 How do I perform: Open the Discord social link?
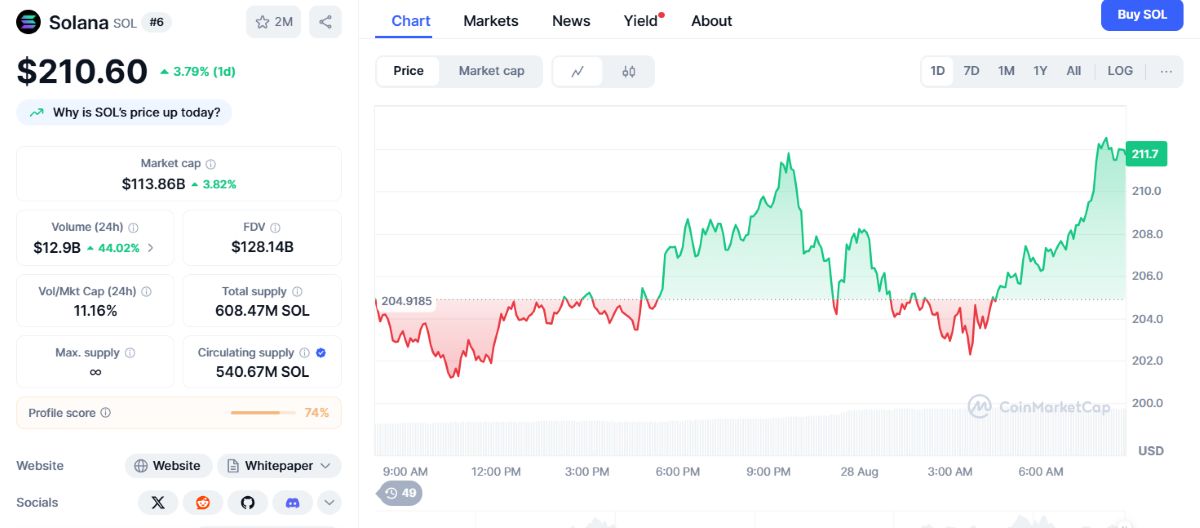pyautogui.click(x=293, y=502)
